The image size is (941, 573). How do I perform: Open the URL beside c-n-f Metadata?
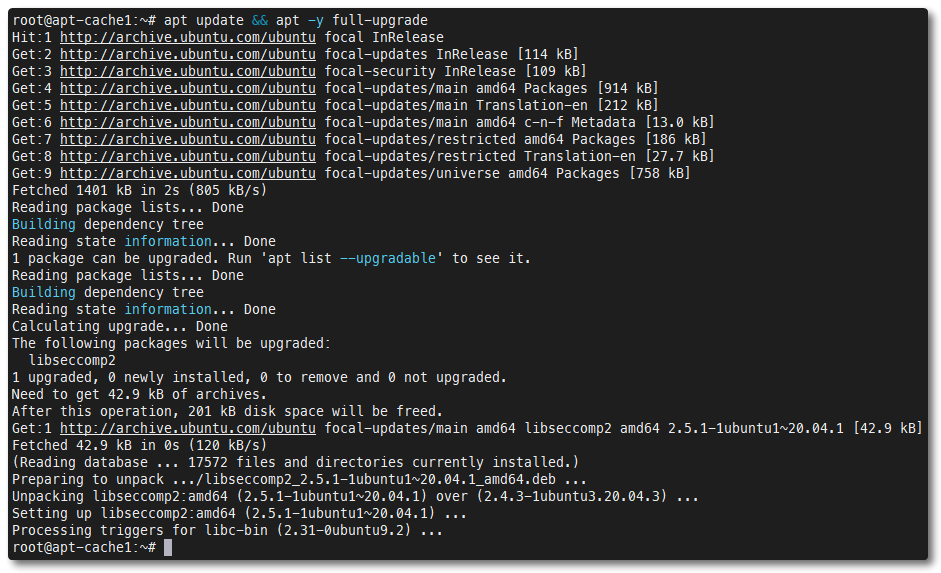[188, 122]
